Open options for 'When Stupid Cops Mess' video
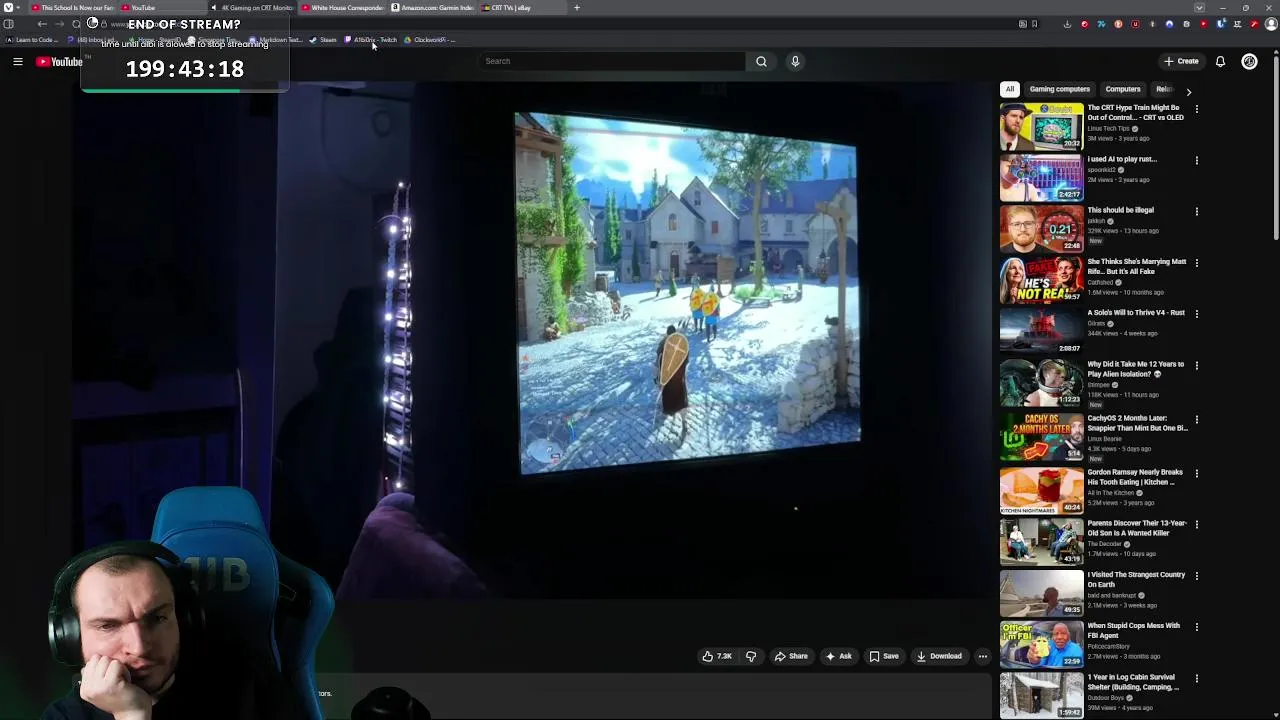 coord(1196,626)
